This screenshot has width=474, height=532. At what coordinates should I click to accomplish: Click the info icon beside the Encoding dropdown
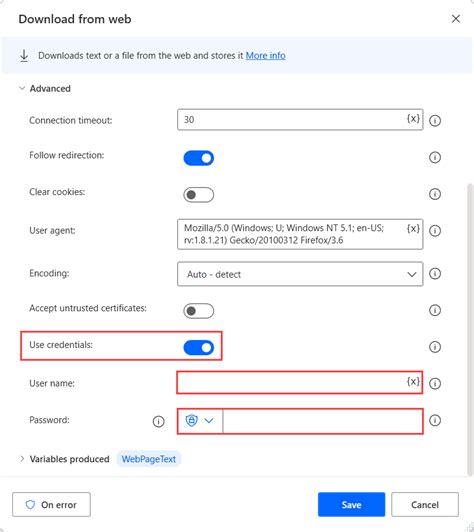click(x=435, y=273)
